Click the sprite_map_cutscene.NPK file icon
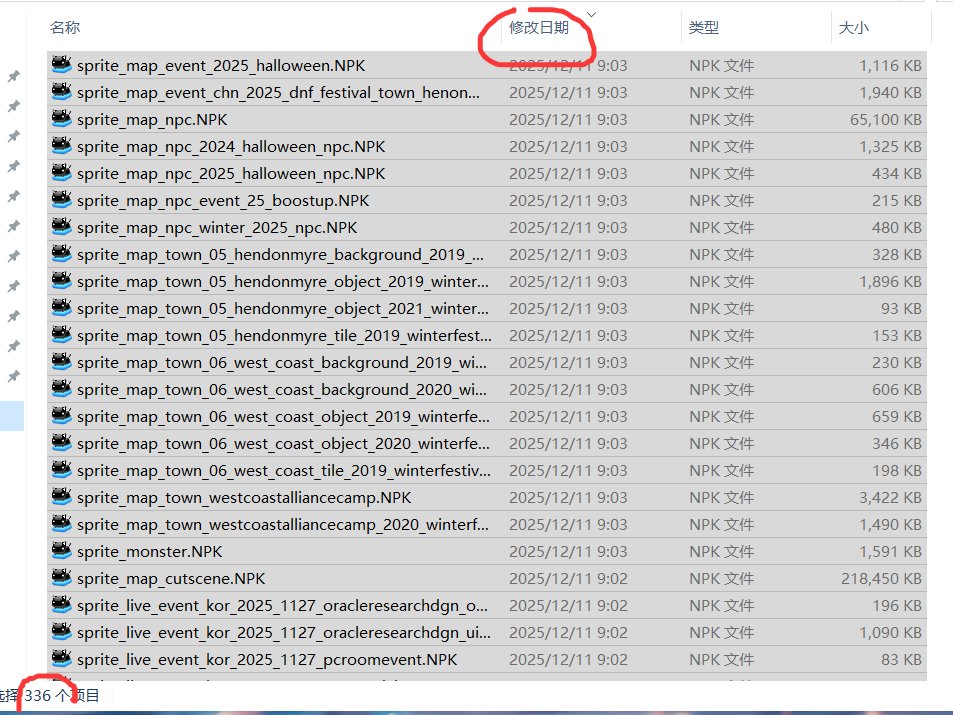 (61, 578)
